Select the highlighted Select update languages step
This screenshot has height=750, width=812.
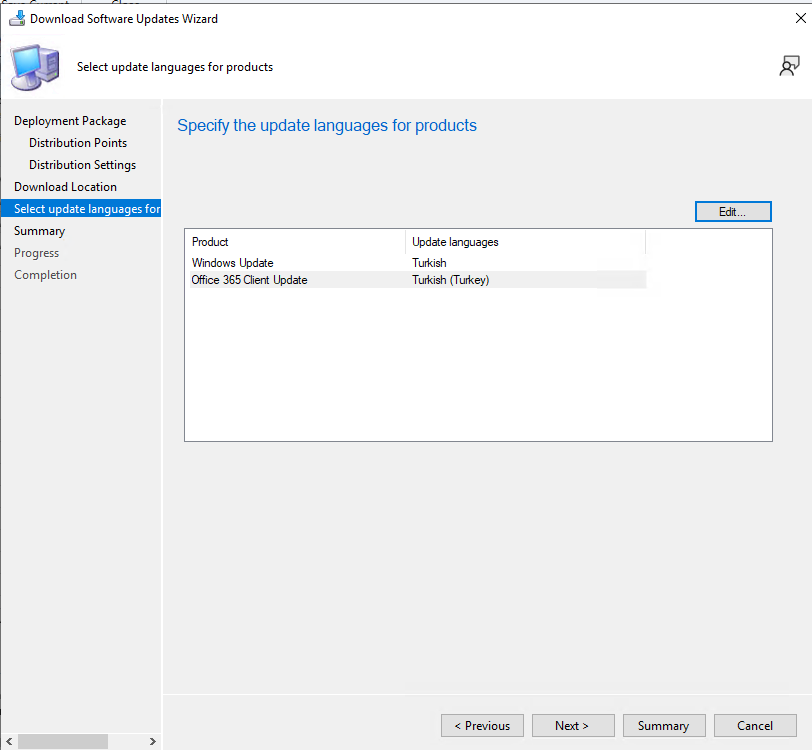81,208
